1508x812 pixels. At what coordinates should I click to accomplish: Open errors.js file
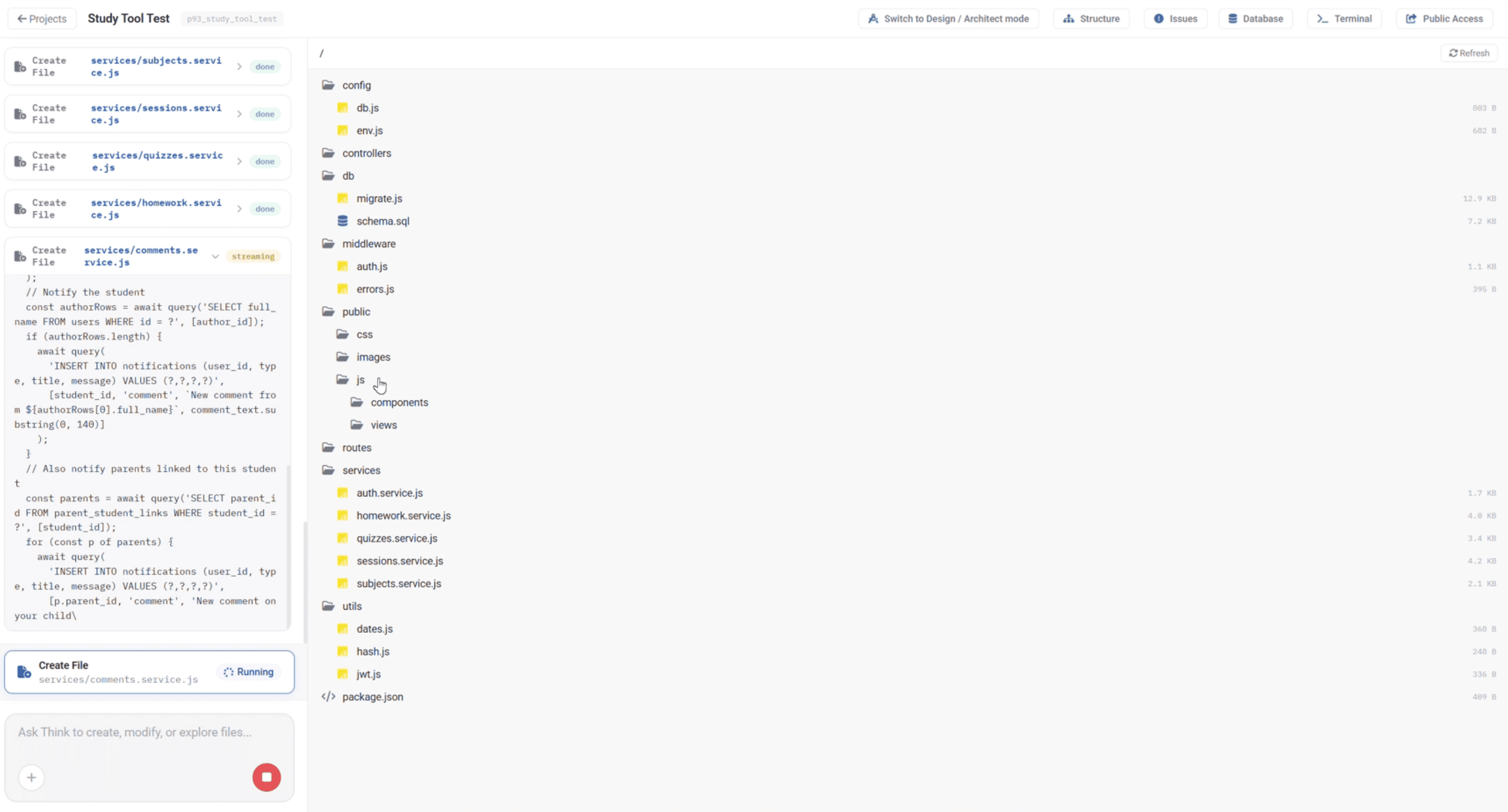[x=375, y=289]
